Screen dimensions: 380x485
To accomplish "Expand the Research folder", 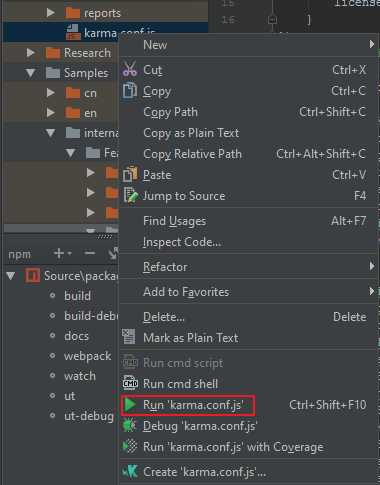I will (x=31, y=52).
